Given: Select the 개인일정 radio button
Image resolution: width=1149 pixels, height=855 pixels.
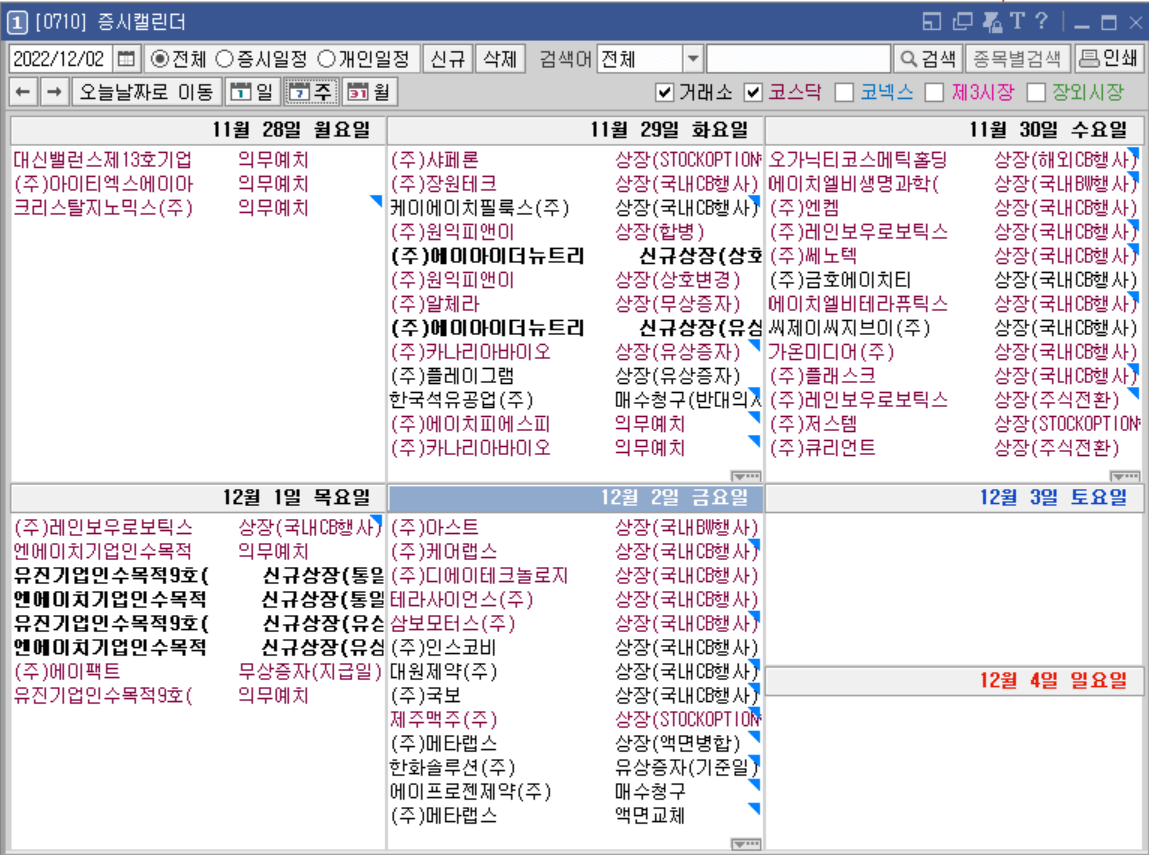Looking at the screenshot, I should [x=326, y=59].
